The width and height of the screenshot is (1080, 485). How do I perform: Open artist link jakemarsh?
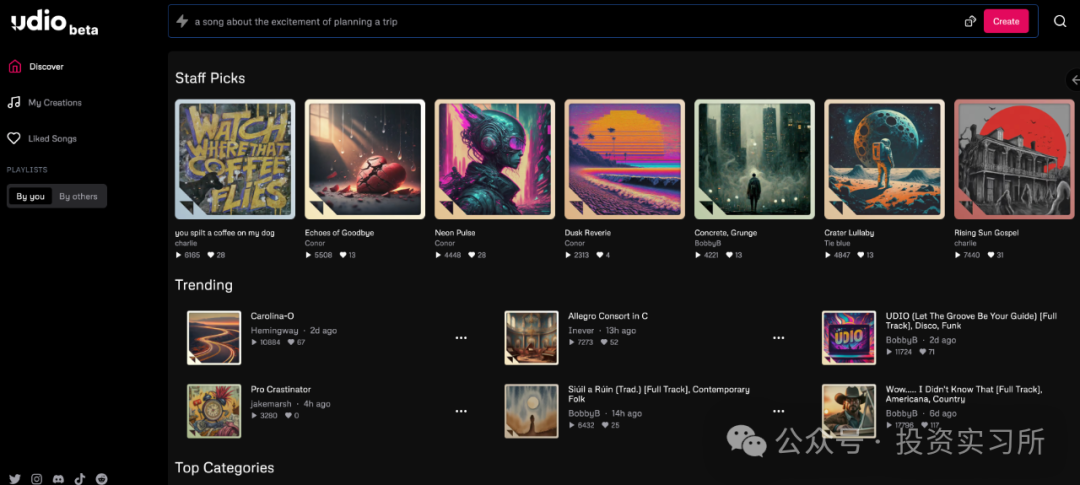click(x=271, y=404)
